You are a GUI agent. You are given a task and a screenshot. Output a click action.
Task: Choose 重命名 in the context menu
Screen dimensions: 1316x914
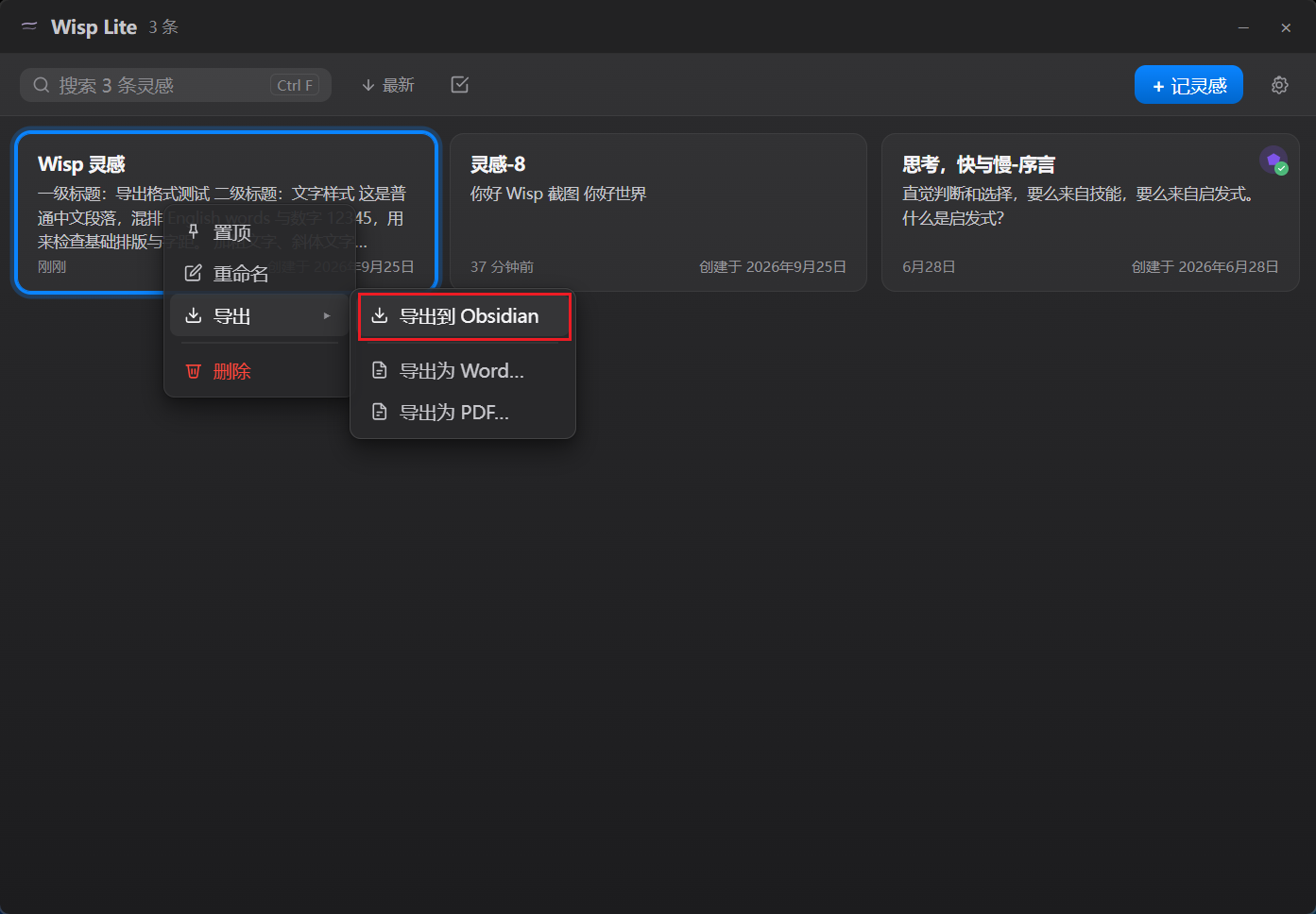[260, 274]
